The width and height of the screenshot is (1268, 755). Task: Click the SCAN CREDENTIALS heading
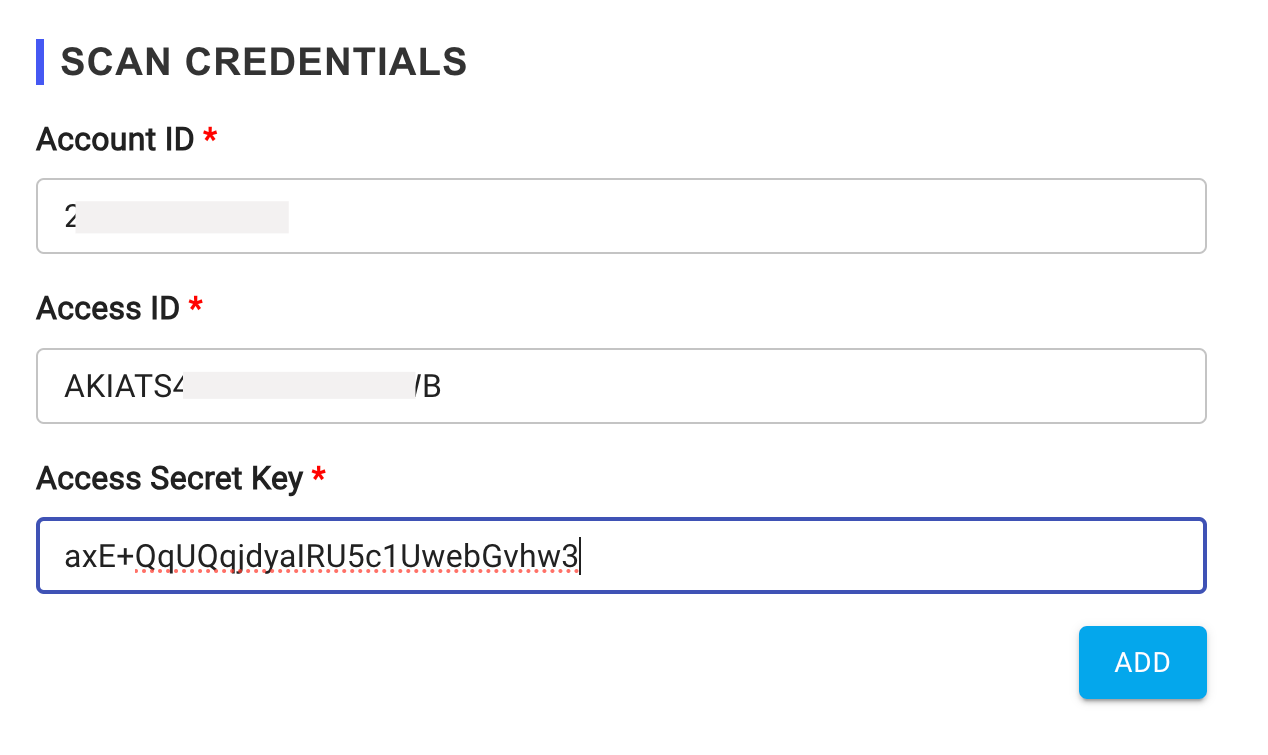coord(264,62)
